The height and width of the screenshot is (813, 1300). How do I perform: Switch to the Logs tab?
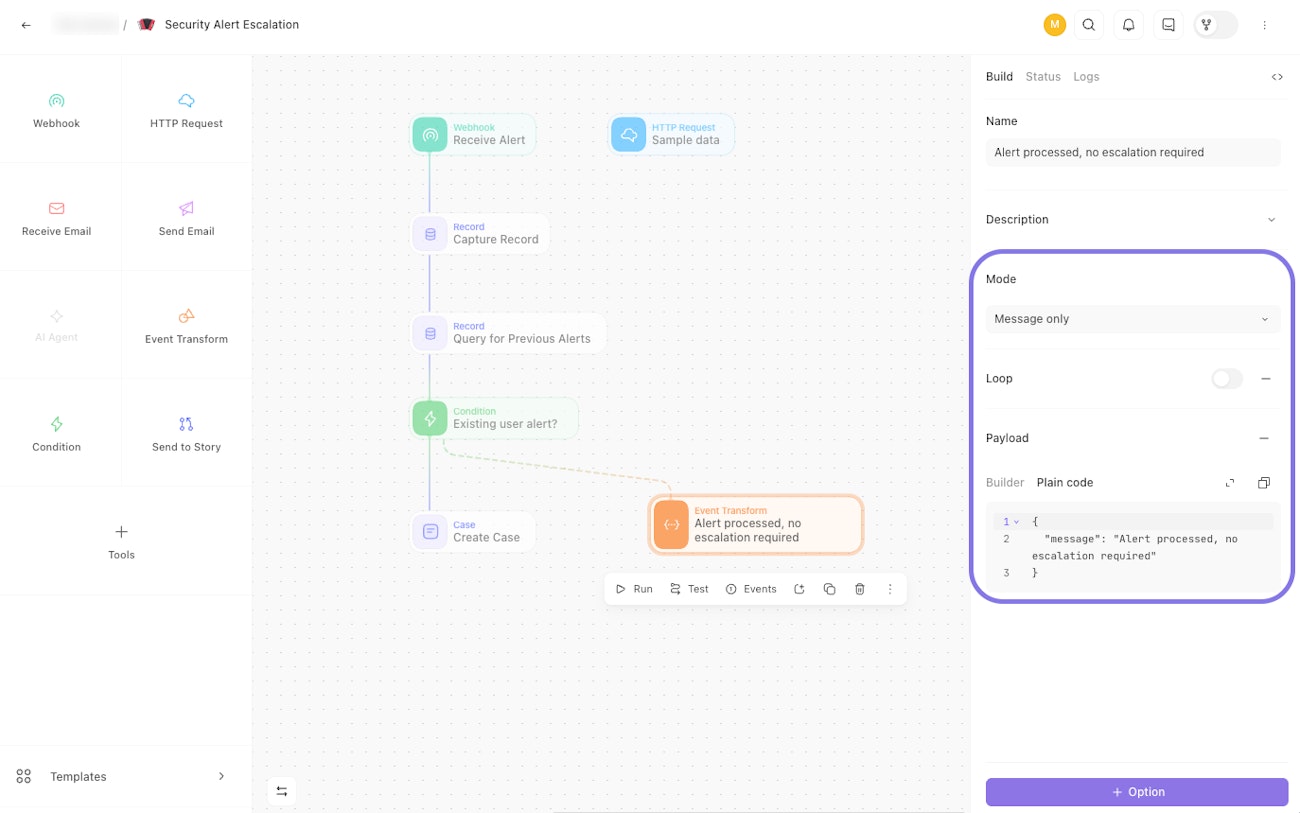coord(1086,77)
